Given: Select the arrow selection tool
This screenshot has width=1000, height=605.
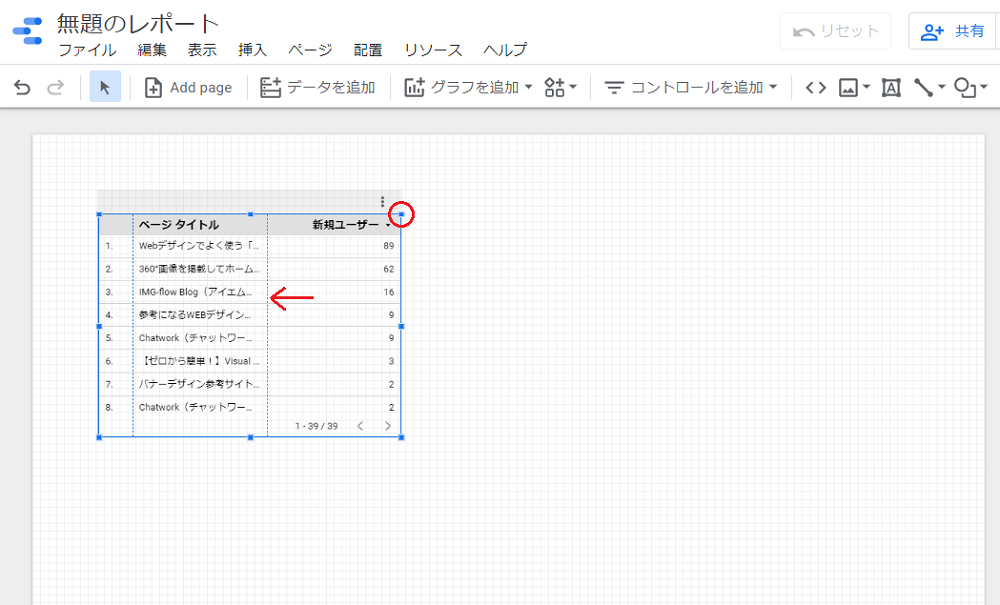Looking at the screenshot, I should click(105, 87).
